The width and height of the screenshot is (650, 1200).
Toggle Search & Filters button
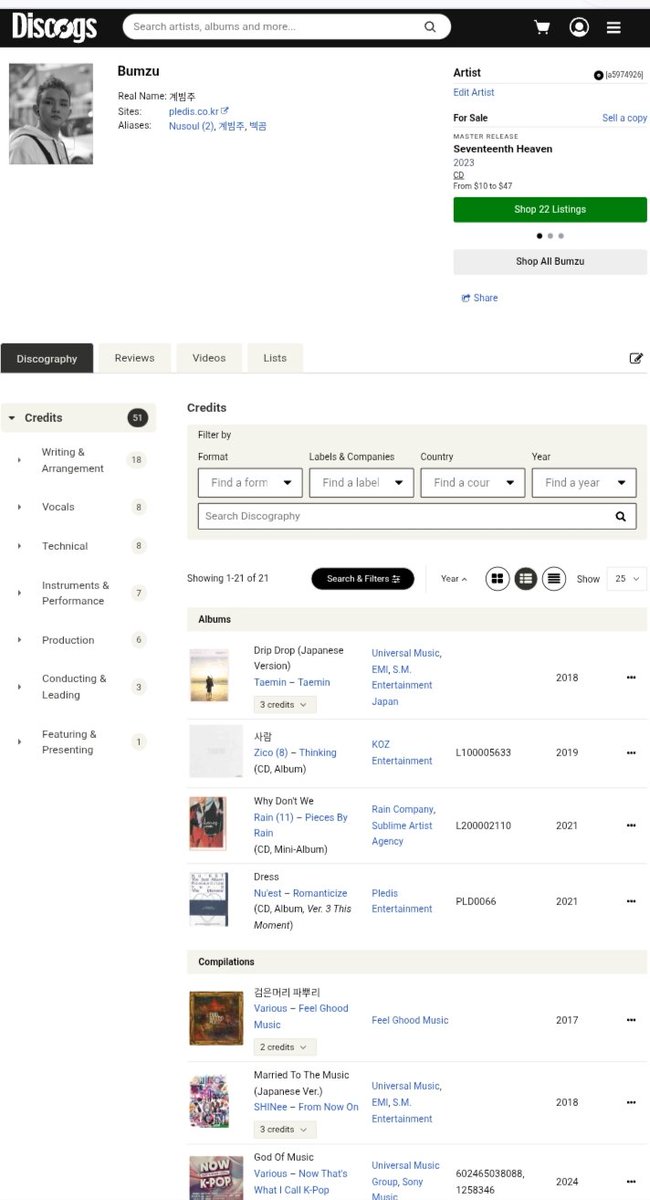point(363,579)
